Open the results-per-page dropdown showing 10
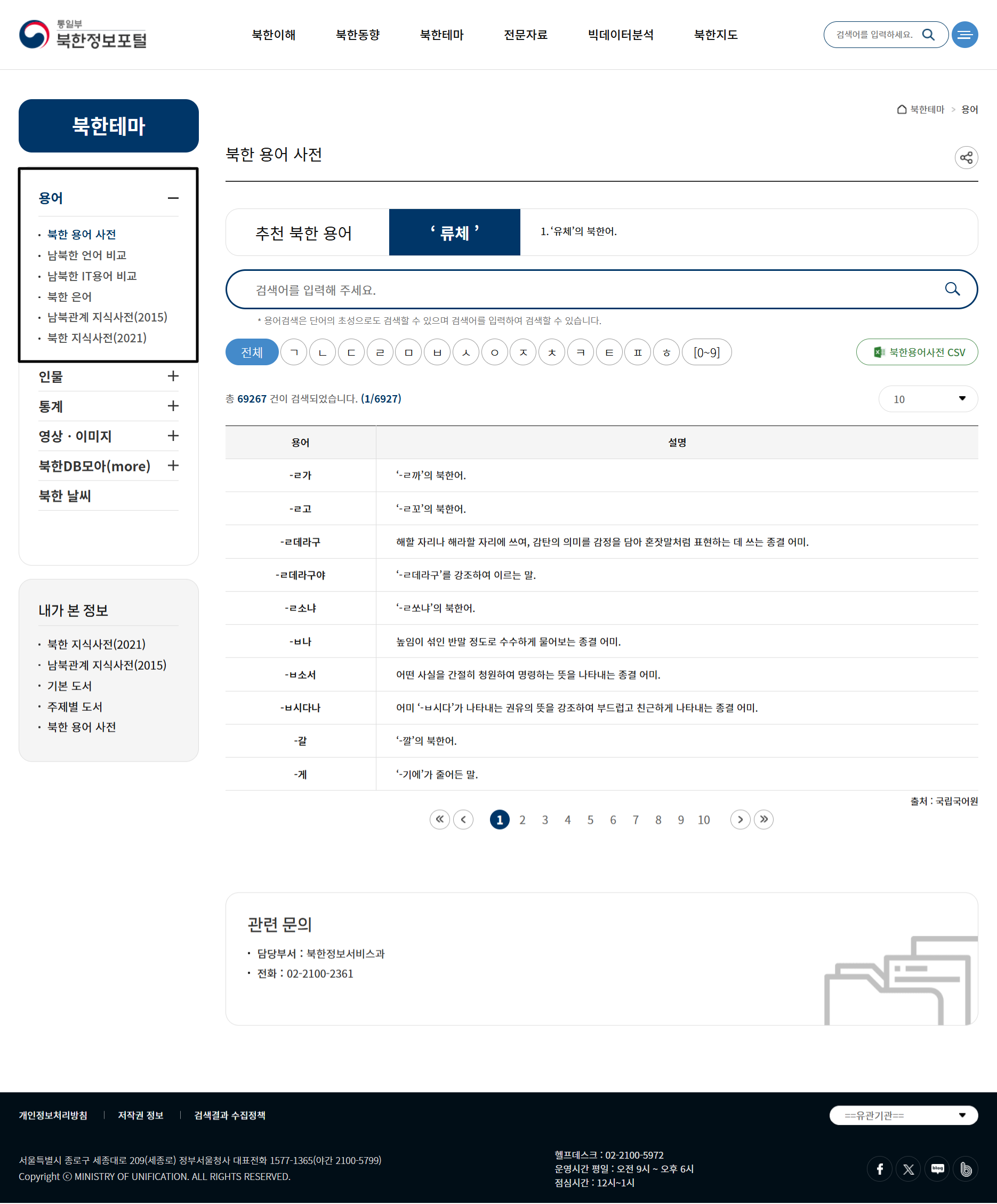Screen dimensions: 997x1204 928,399
